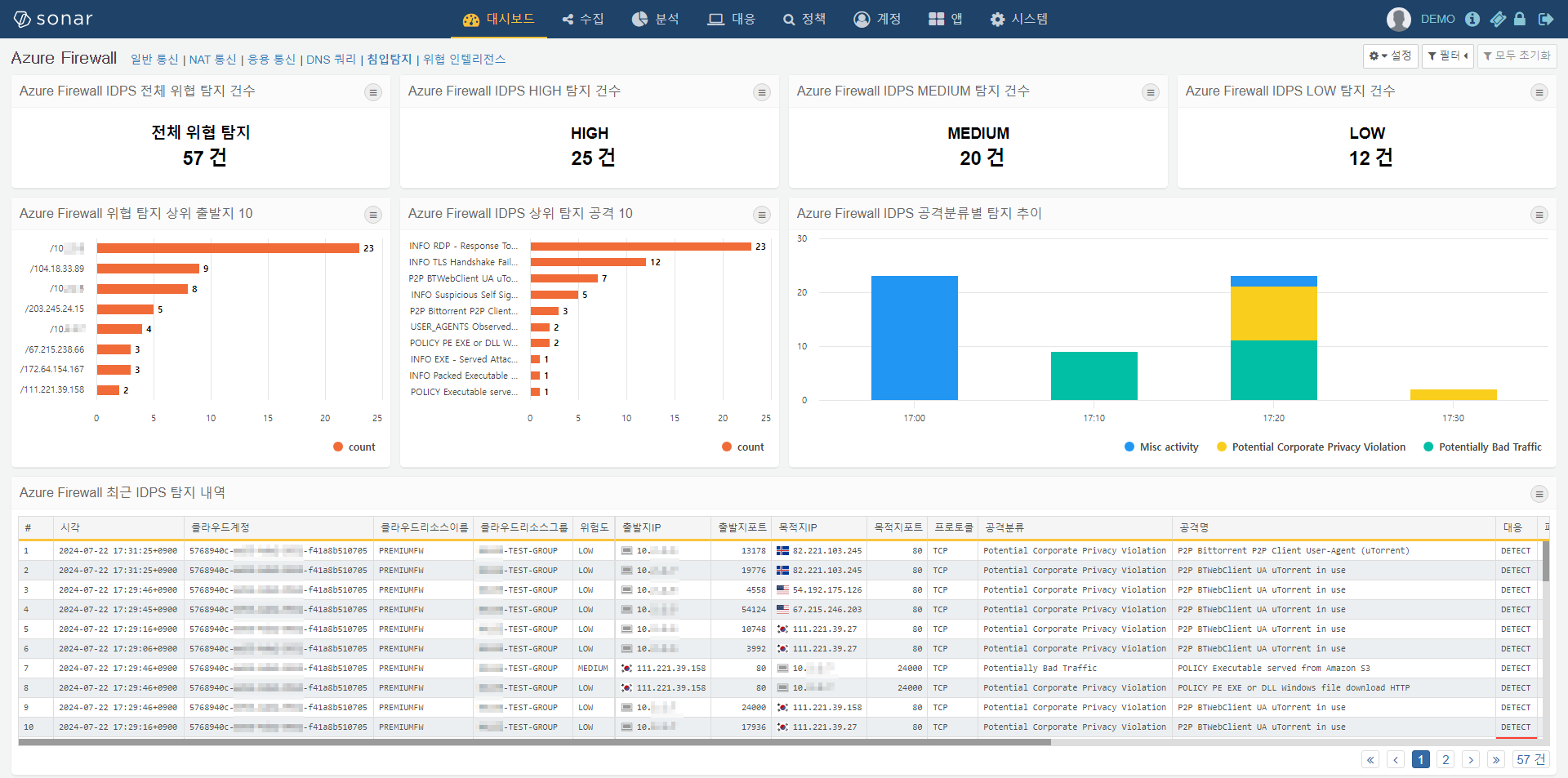Open the DNS 쿼리 link
Image resolution: width=1568 pixels, height=778 pixels.
331,59
